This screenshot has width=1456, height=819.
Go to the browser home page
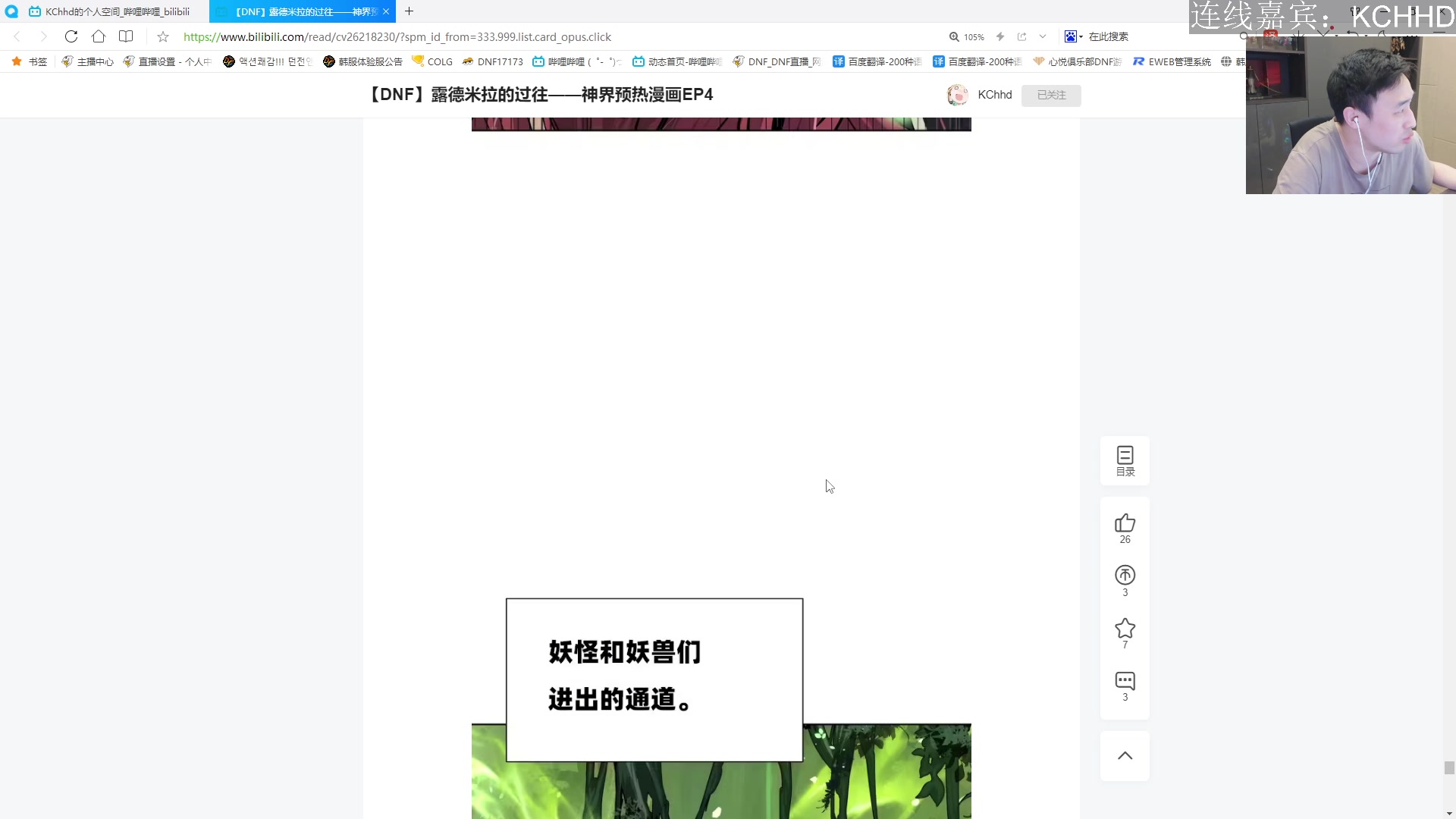tap(99, 36)
